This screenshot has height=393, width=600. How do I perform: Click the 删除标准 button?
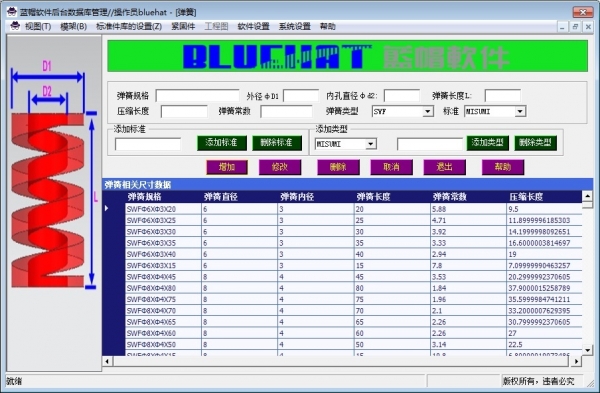[x=277, y=143]
